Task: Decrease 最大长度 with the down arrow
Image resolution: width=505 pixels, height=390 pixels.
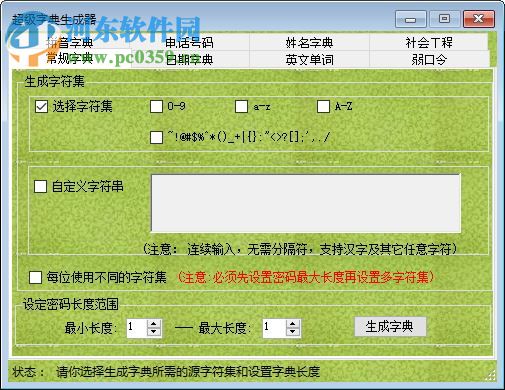Action: point(292,332)
